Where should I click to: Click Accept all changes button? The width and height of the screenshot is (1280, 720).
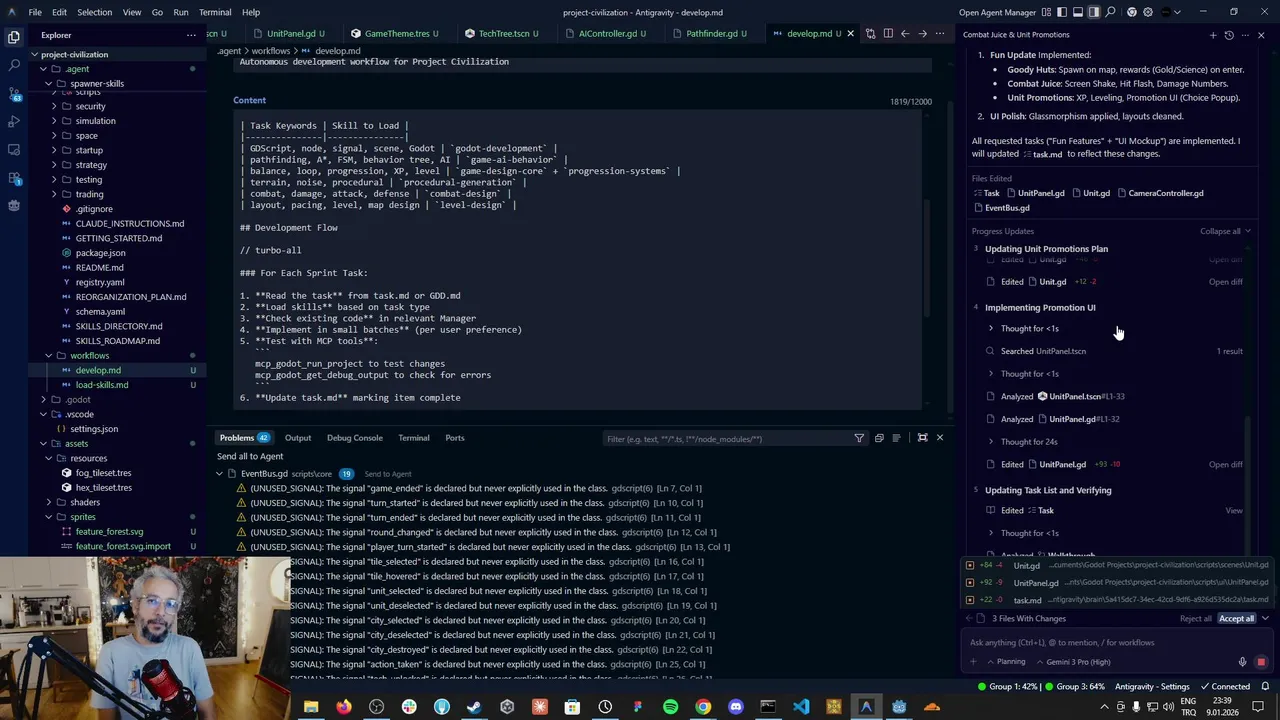[x=1236, y=619]
